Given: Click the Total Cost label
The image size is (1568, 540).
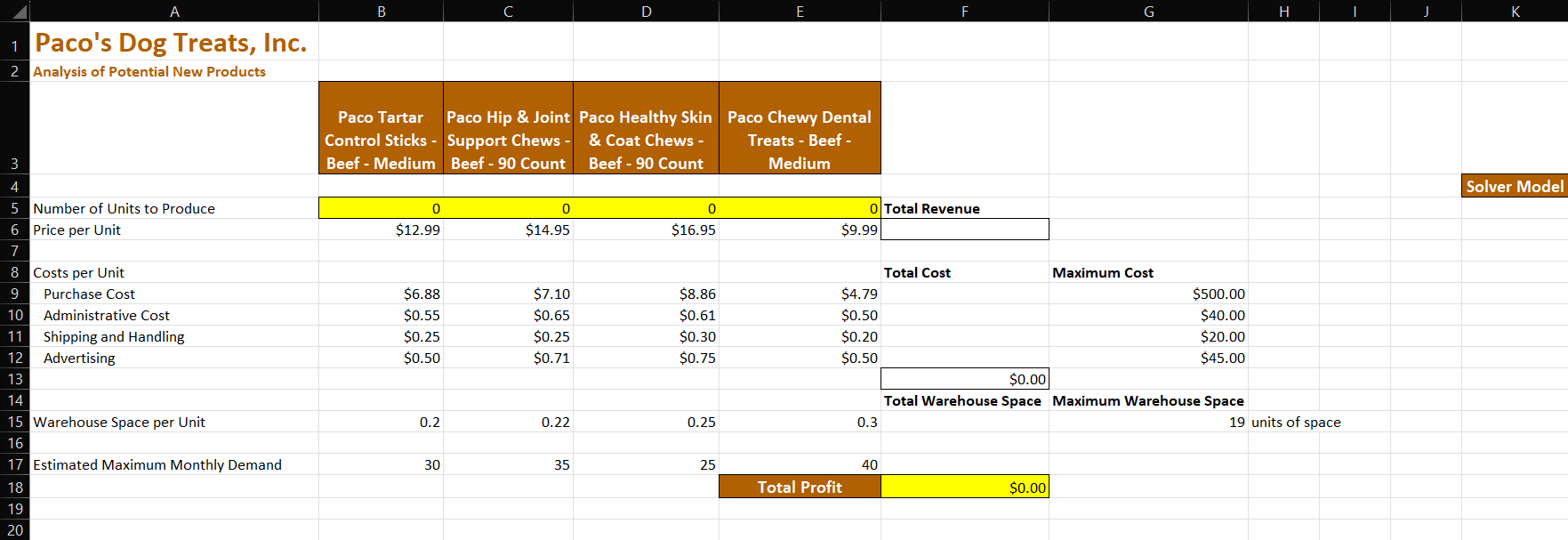Looking at the screenshot, I should 917,272.
